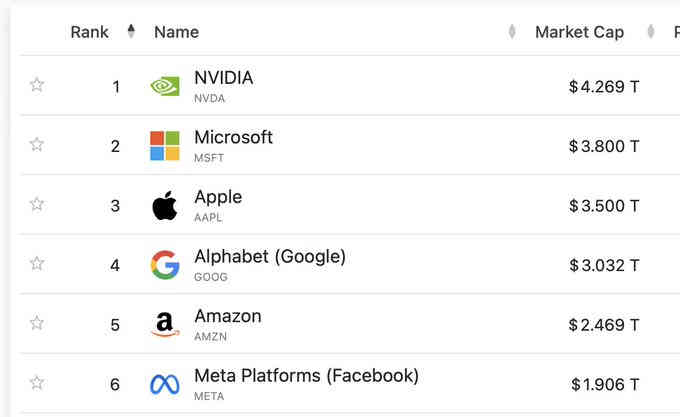Click the Amazon logo icon
The width and height of the screenshot is (680, 417).
165,324
